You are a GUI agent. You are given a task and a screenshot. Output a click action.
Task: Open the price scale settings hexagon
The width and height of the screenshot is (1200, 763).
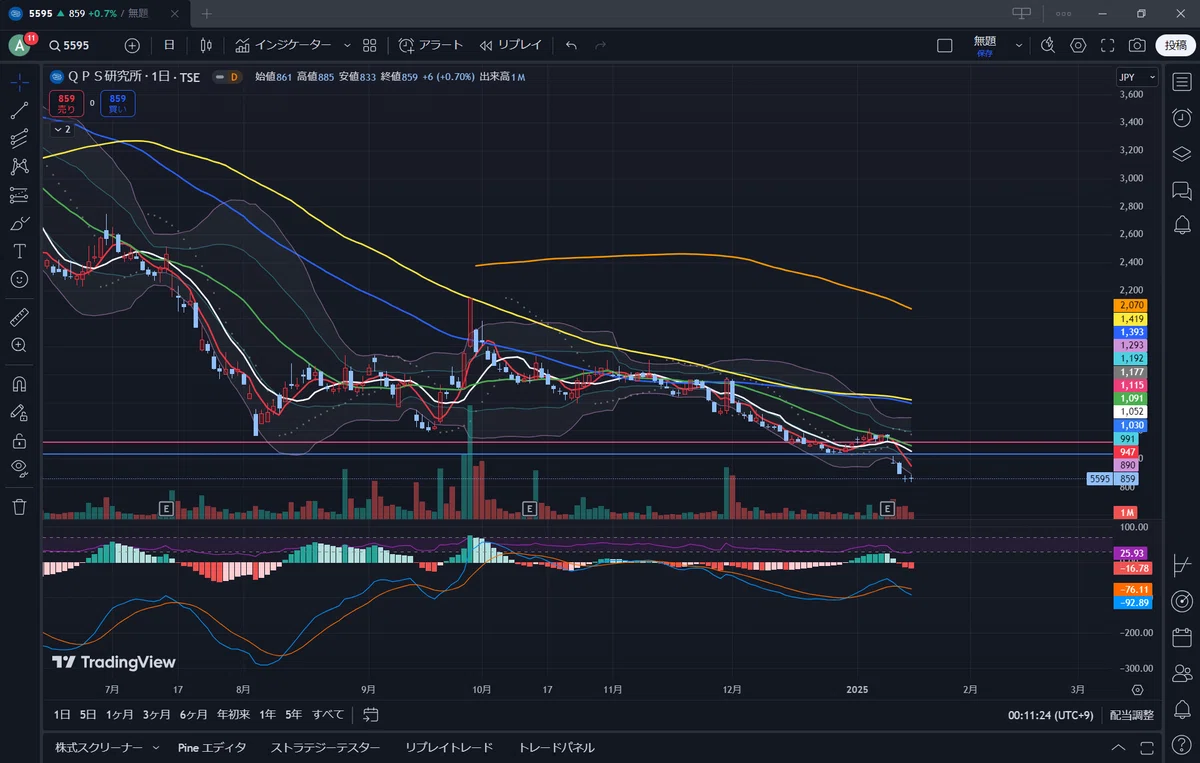point(1137,690)
